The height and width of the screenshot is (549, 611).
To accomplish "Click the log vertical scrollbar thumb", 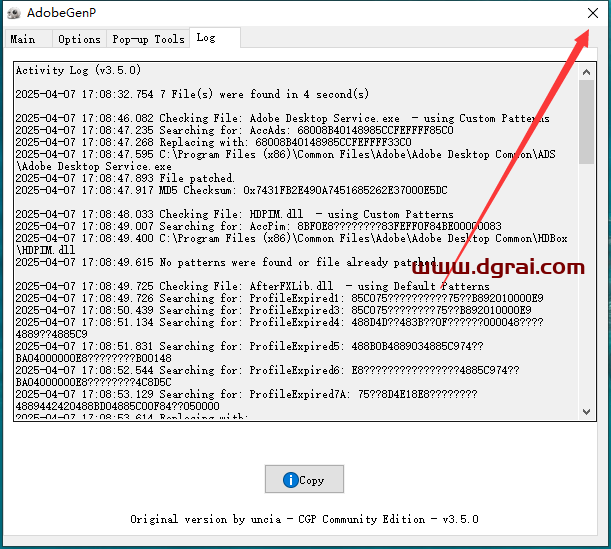I will pos(586,122).
